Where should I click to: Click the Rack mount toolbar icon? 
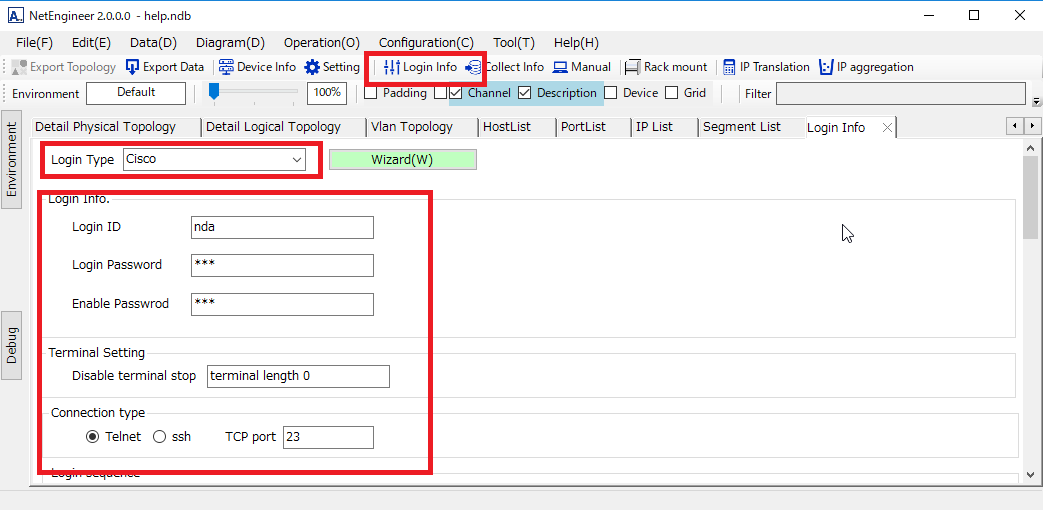[x=632, y=67]
